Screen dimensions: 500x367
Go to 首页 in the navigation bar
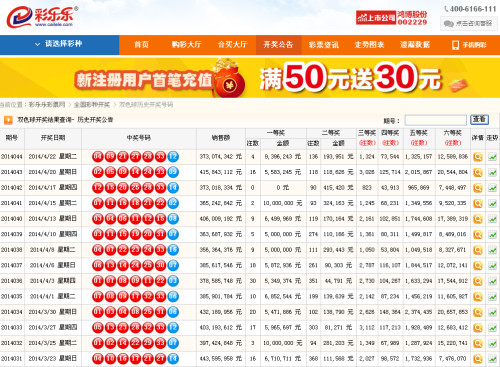pyautogui.click(x=141, y=45)
